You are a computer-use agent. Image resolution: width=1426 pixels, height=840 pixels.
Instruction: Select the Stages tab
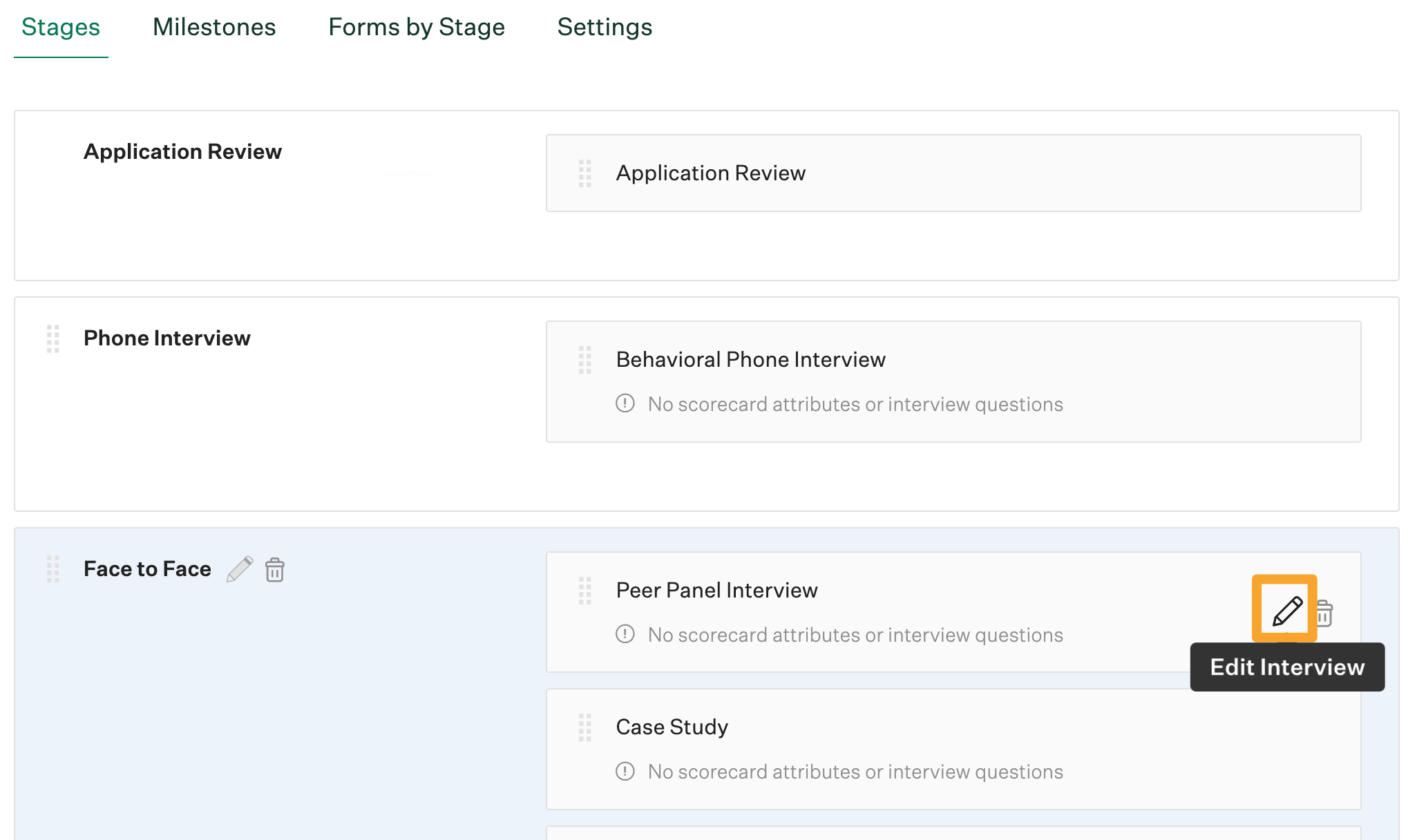pos(61,27)
